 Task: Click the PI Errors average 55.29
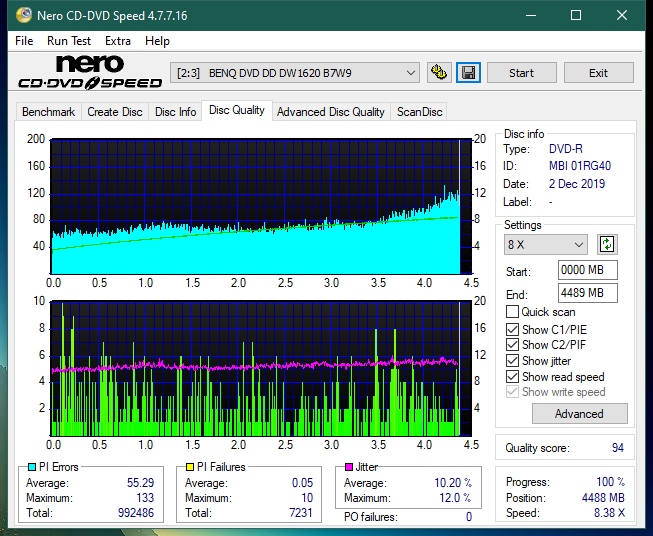pyautogui.click(x=140, y=483)
